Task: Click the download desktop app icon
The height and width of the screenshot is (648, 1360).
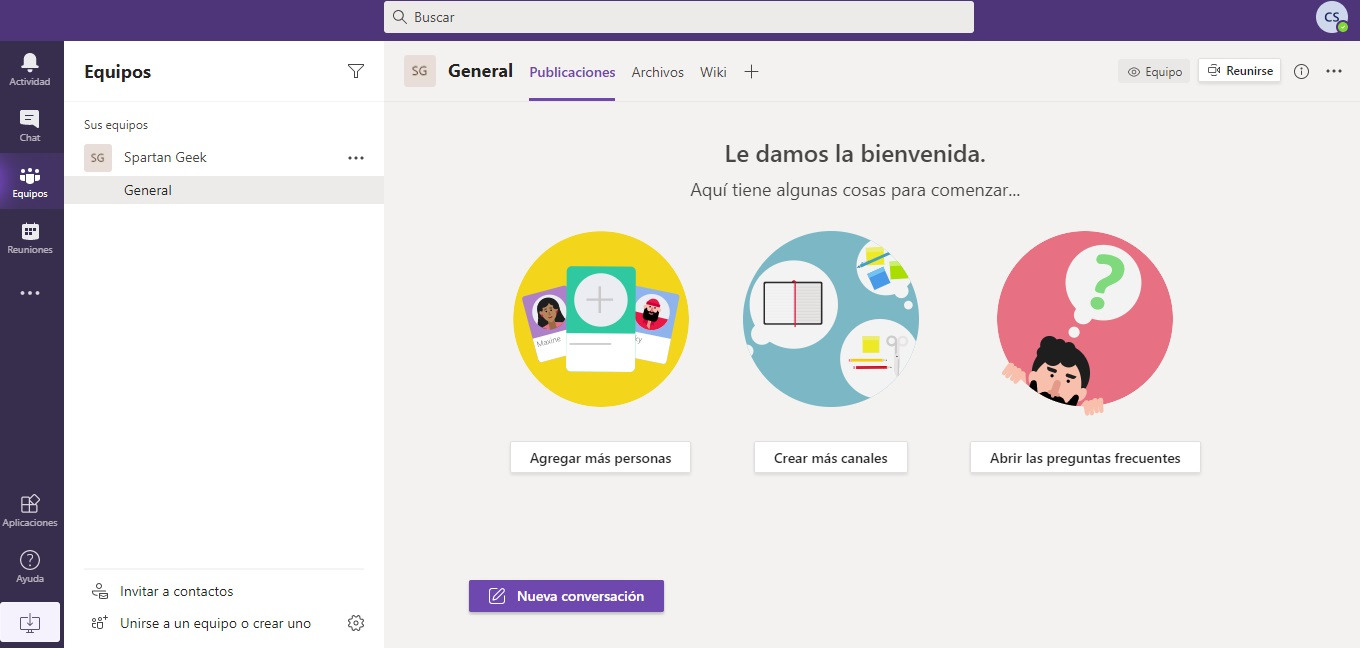Action: (30, 622)
